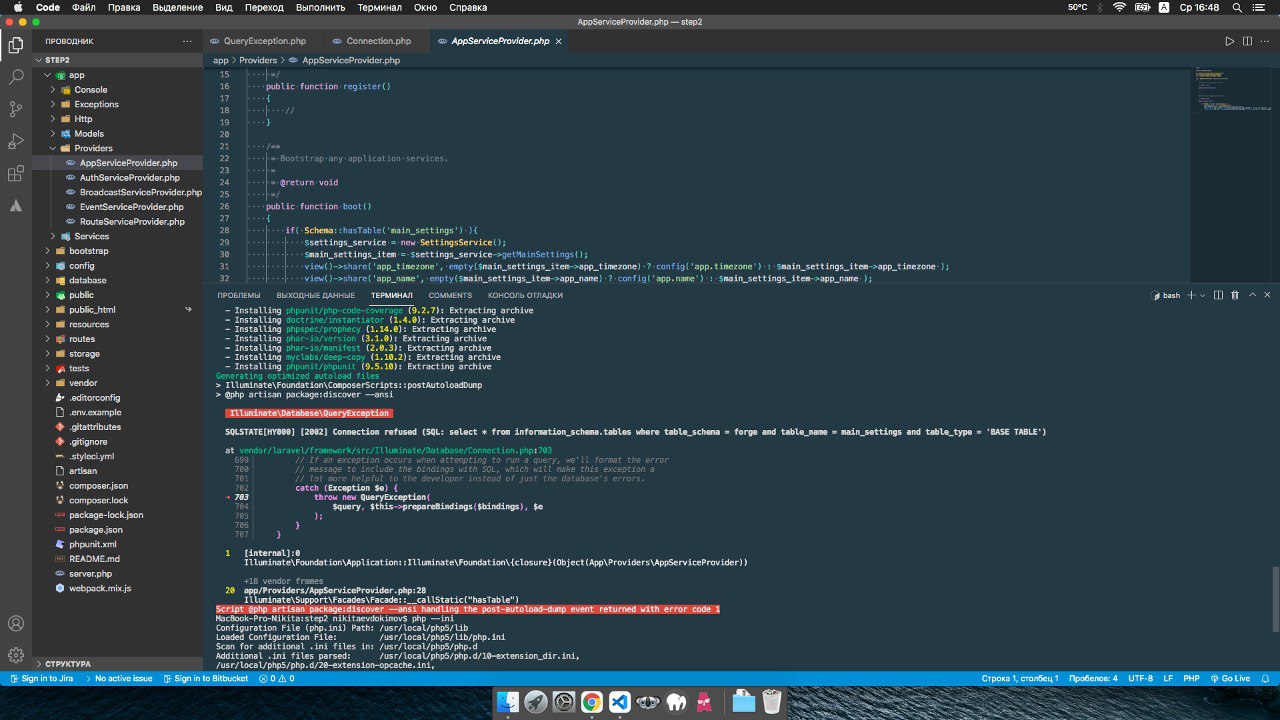Expand the СТРУКТУРА section
The width and height of the screenshot is (1280, 720).
[67, 664]
